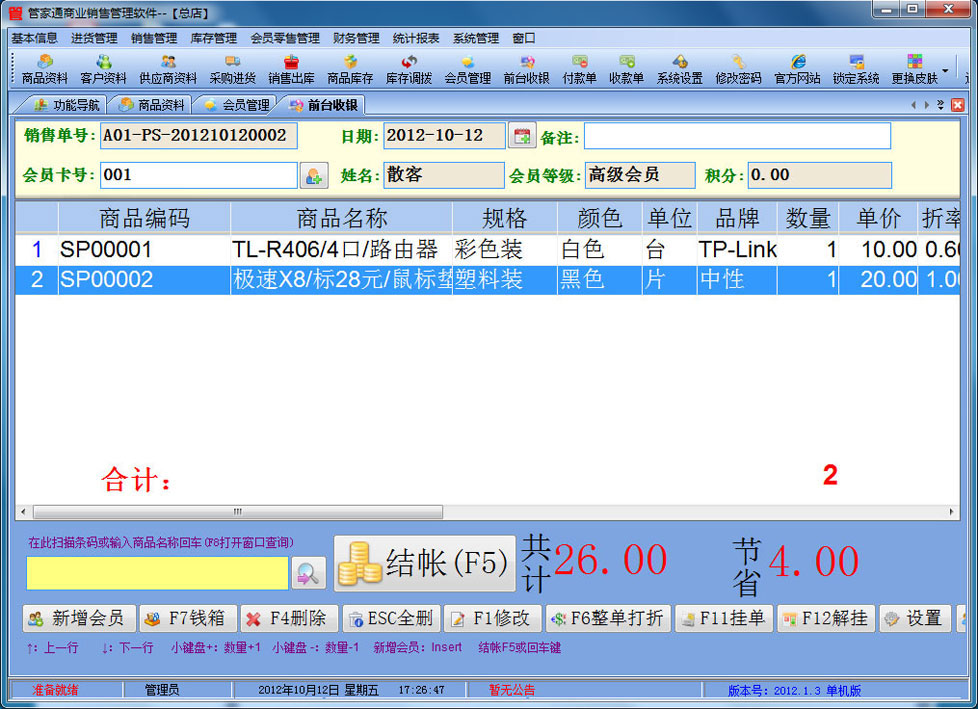Click F12解挂 button
Viewport: 978px width, 709px height.
point(826,619)
